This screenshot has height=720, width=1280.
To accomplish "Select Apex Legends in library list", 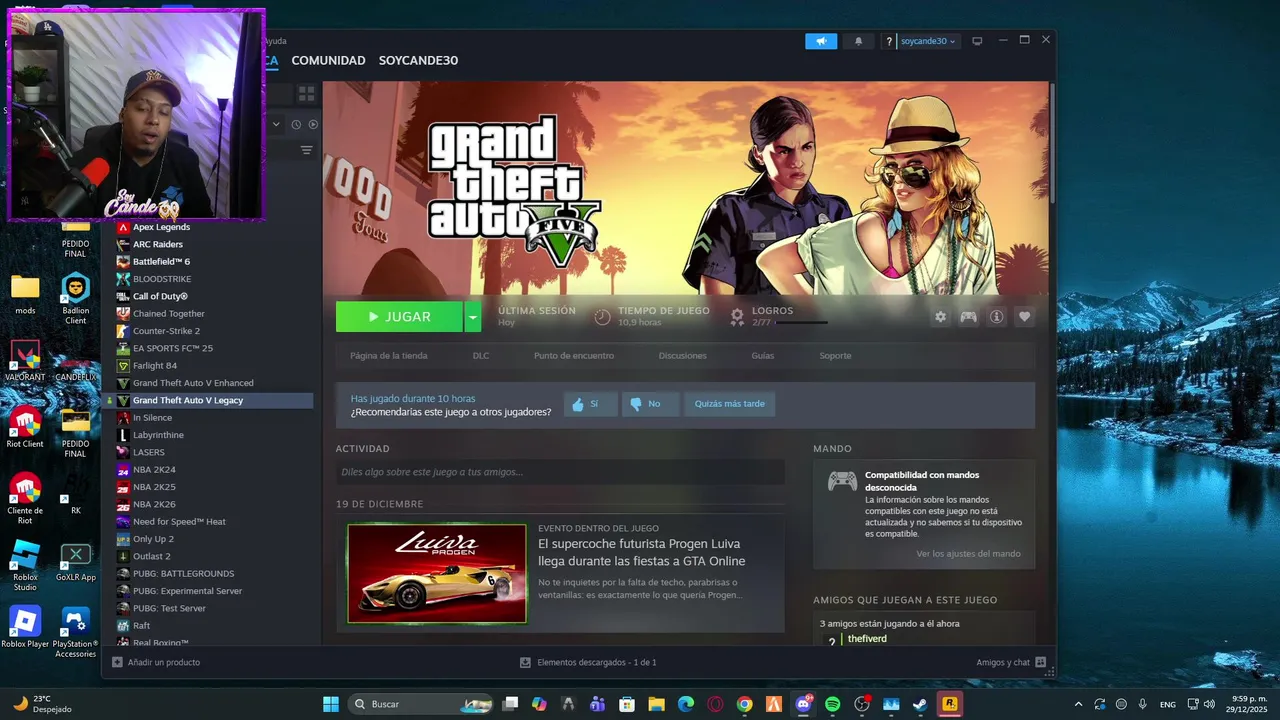I will coord(161,227).
